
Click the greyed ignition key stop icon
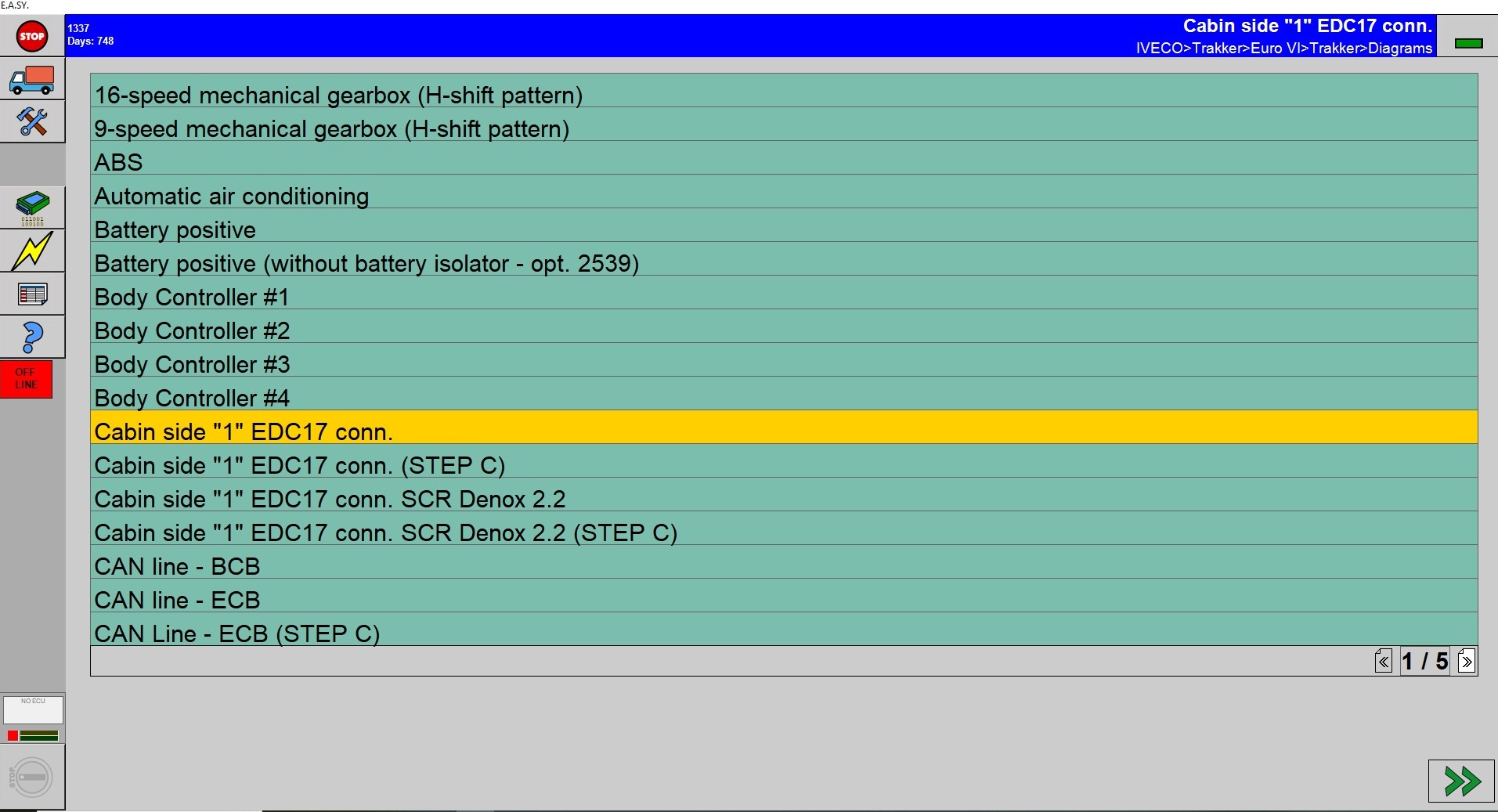pos(32,777)
